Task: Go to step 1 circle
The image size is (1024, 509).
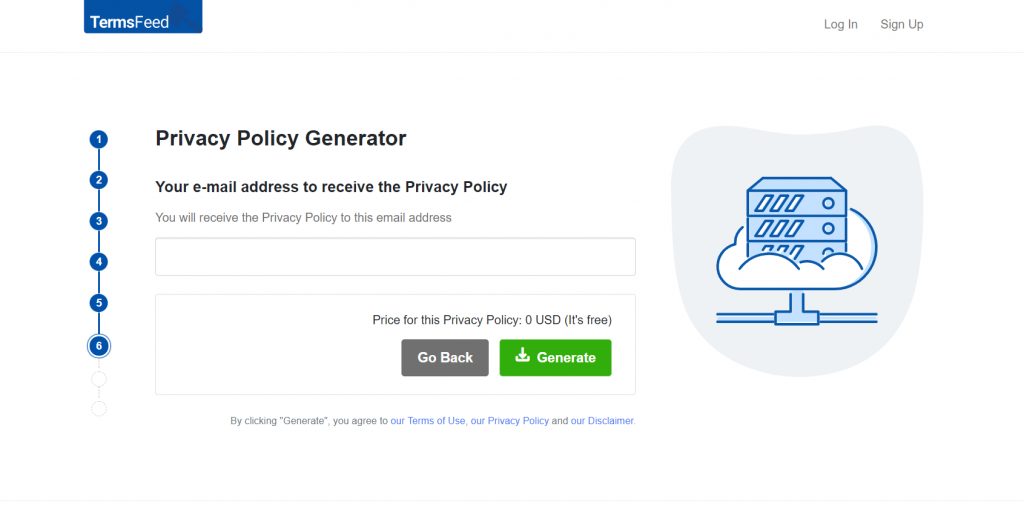Action: click(99, 139)
